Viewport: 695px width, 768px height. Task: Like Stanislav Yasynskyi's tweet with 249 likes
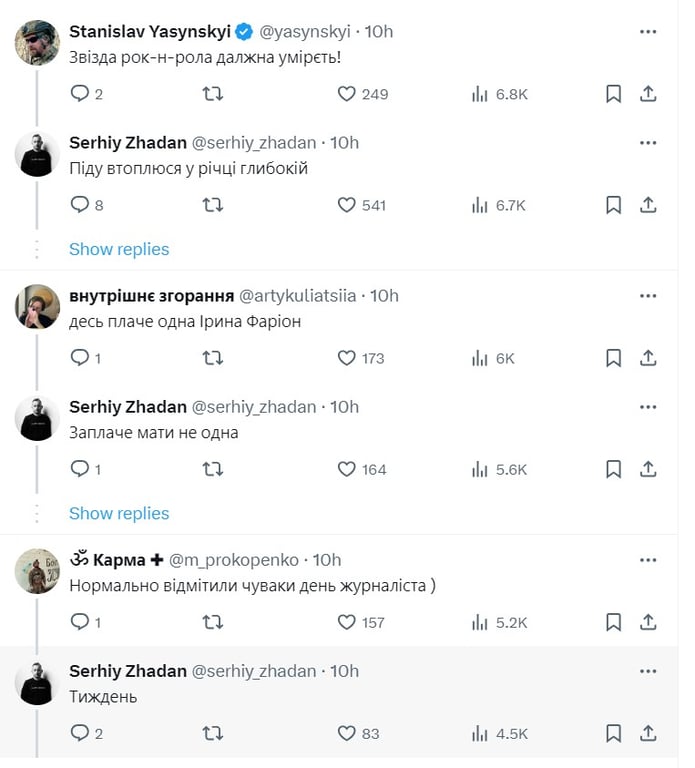tap(347, 94)
